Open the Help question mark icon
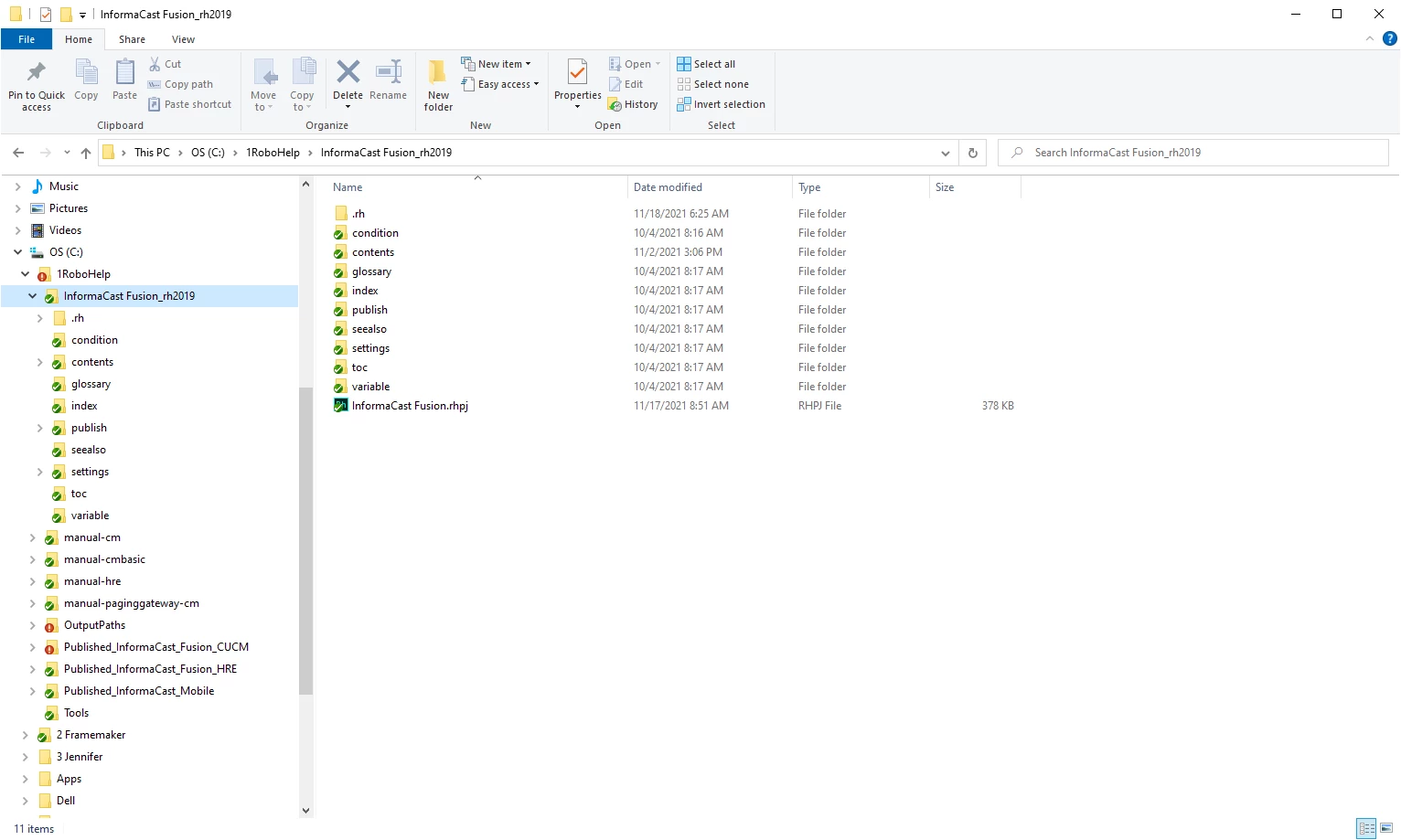This screenshot has height=840, width=1401. pyautogui.click(x=1390, y=38)
